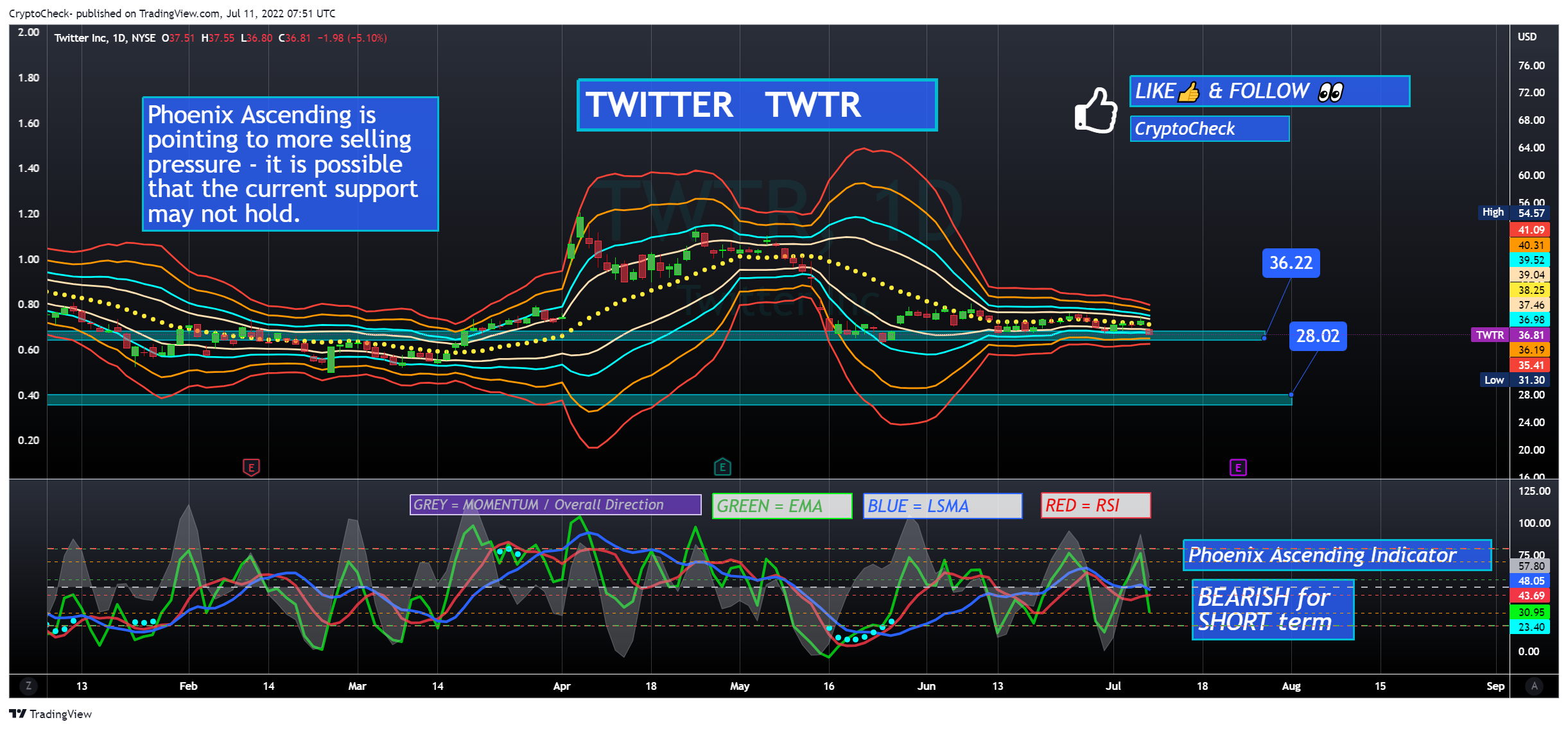Click the thumbs-up icon beside LIKE & FOLLOW
Viewport: 1568px width, 729px height.
pyautogui.click(x=1096, y=110)
